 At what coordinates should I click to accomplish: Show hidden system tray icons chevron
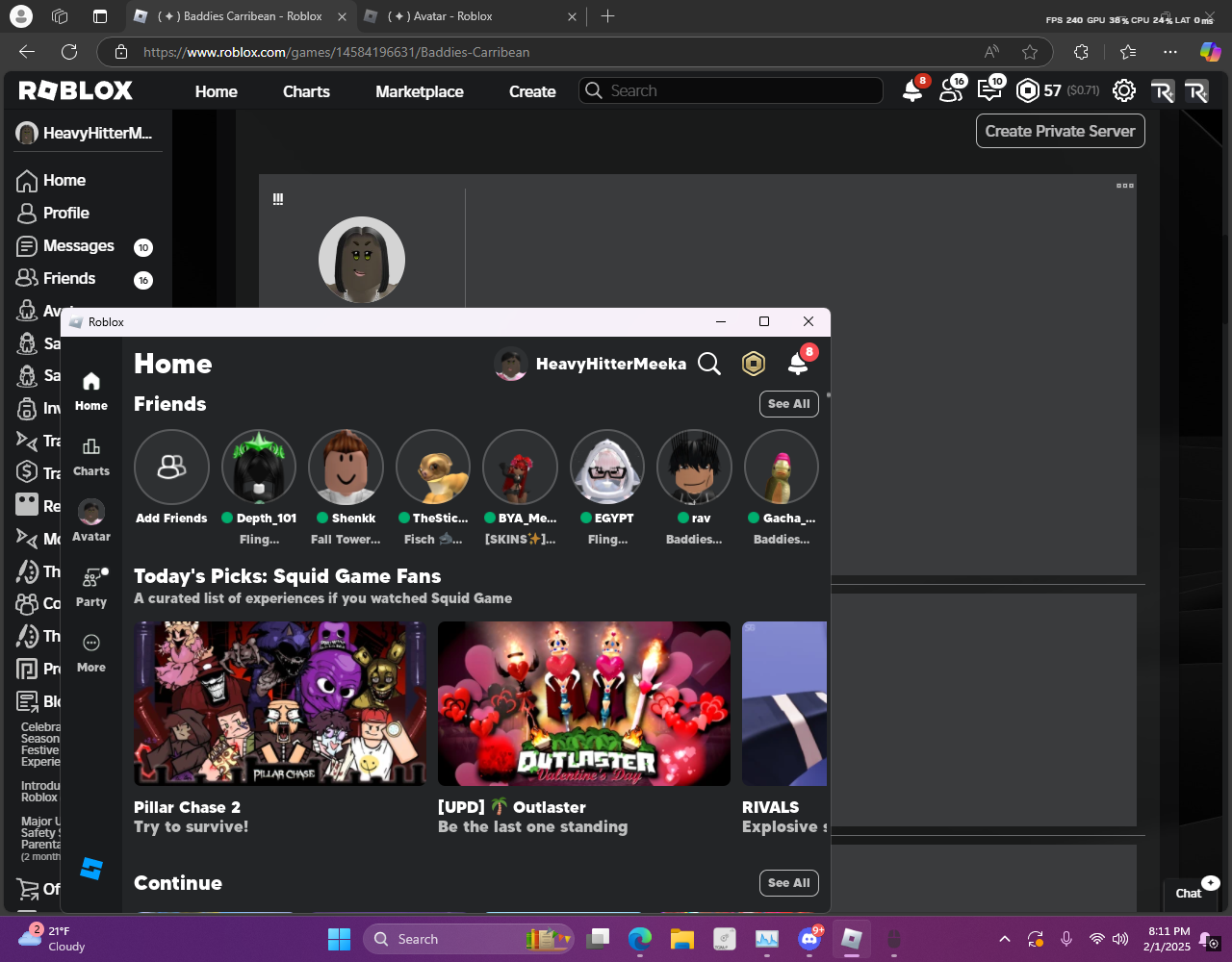pos(1005,939)
